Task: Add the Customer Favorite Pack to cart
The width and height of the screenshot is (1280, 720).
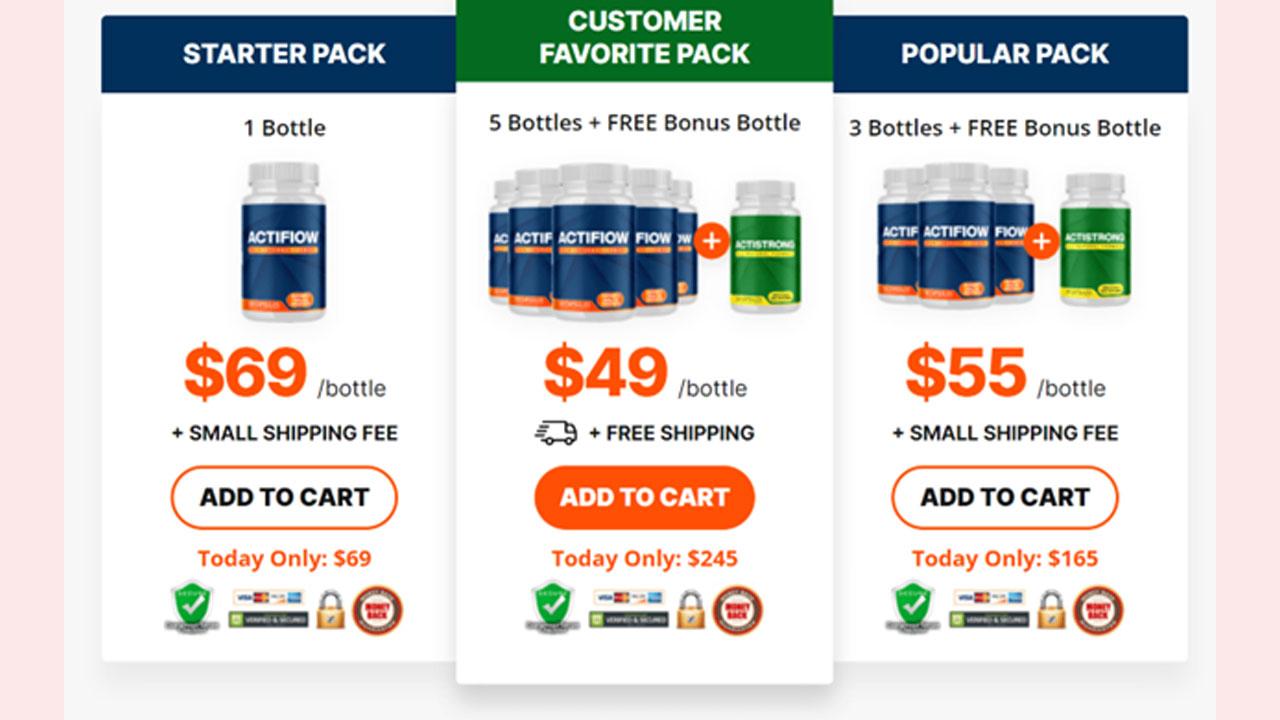Action: click(x=644, y=497)
